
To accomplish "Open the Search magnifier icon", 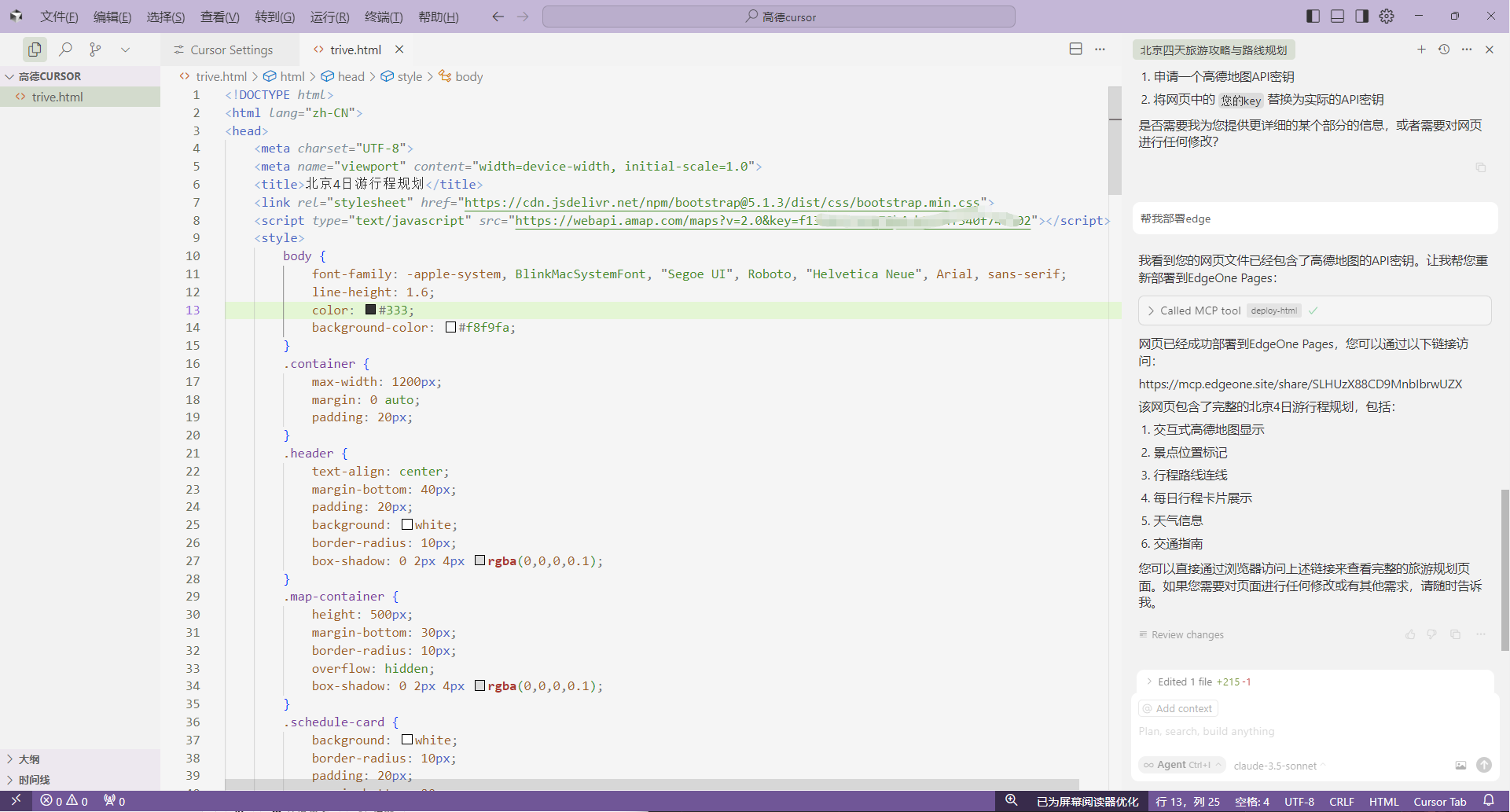I will [66, 50].
